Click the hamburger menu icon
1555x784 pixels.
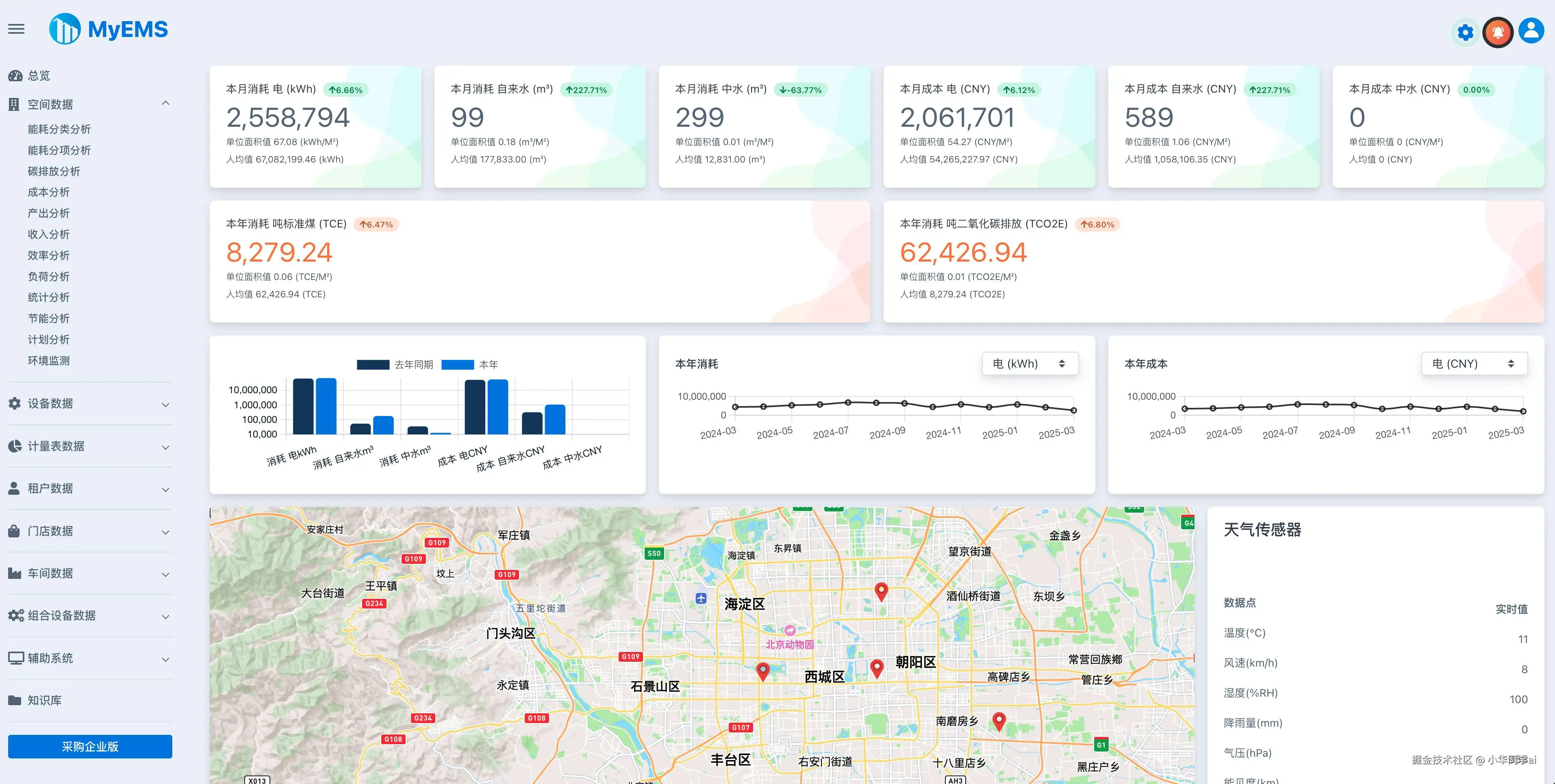(x=16, y=29)
